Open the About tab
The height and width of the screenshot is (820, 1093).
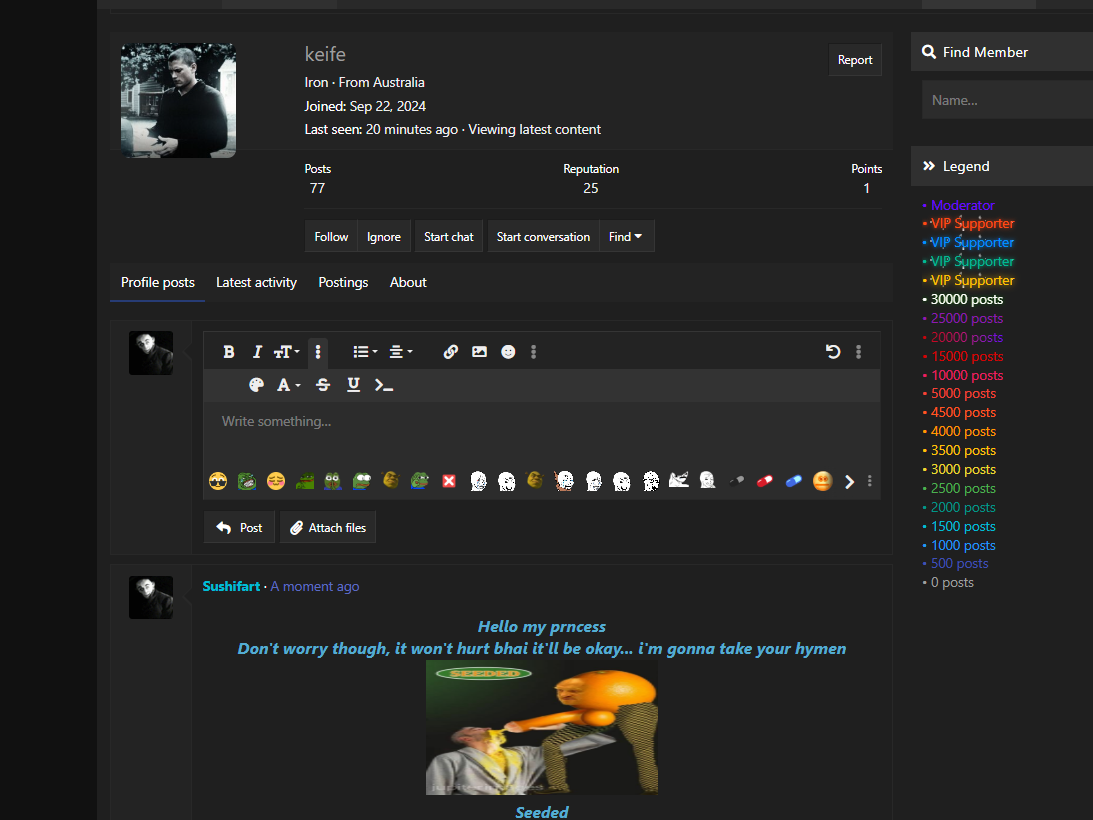tap(408, 282)
